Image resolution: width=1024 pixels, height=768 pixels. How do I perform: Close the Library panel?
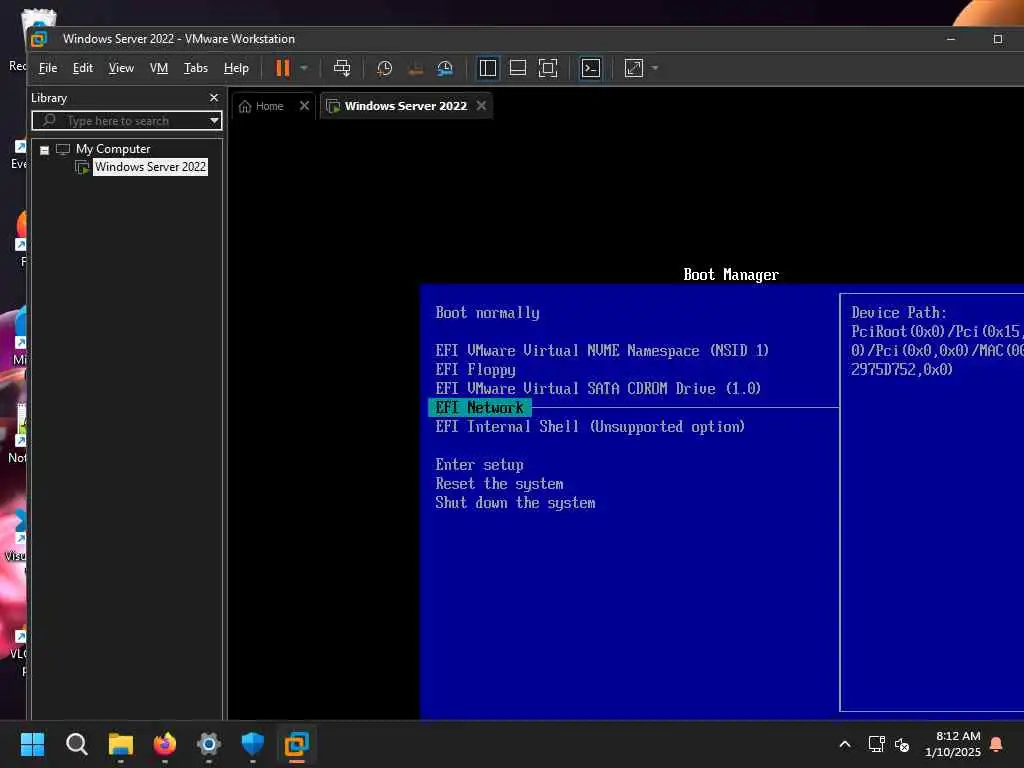pyautogui.click(x=214, y=97)
